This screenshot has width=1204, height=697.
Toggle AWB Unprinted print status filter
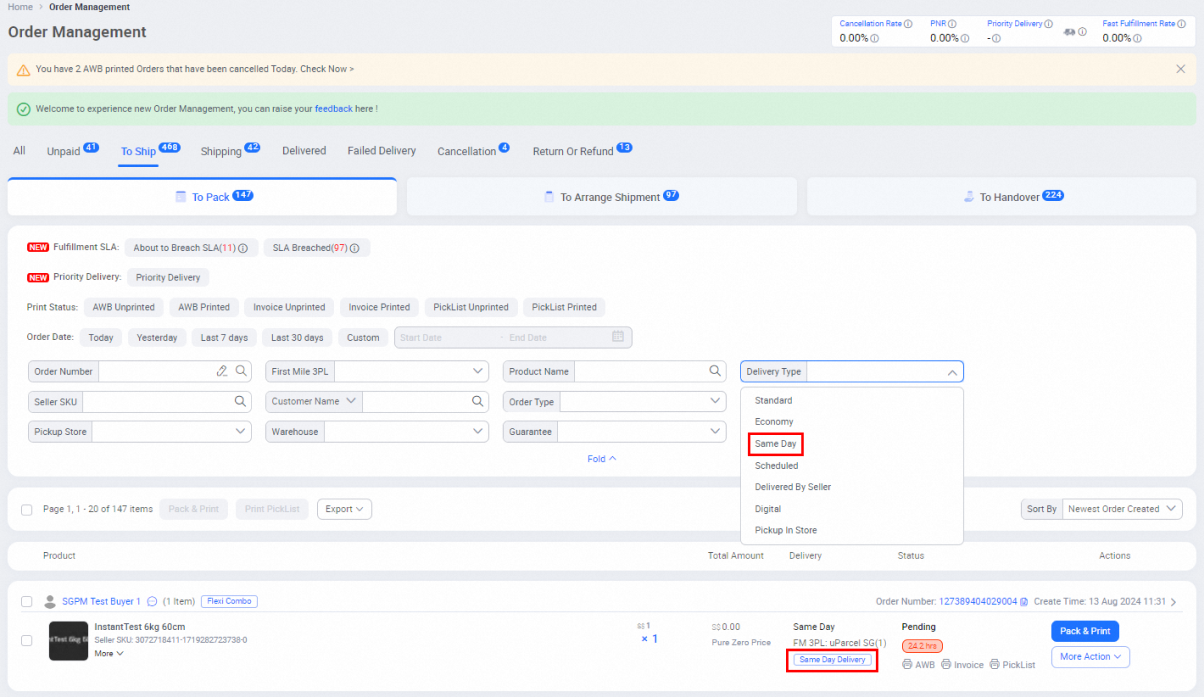coord(124,307)
